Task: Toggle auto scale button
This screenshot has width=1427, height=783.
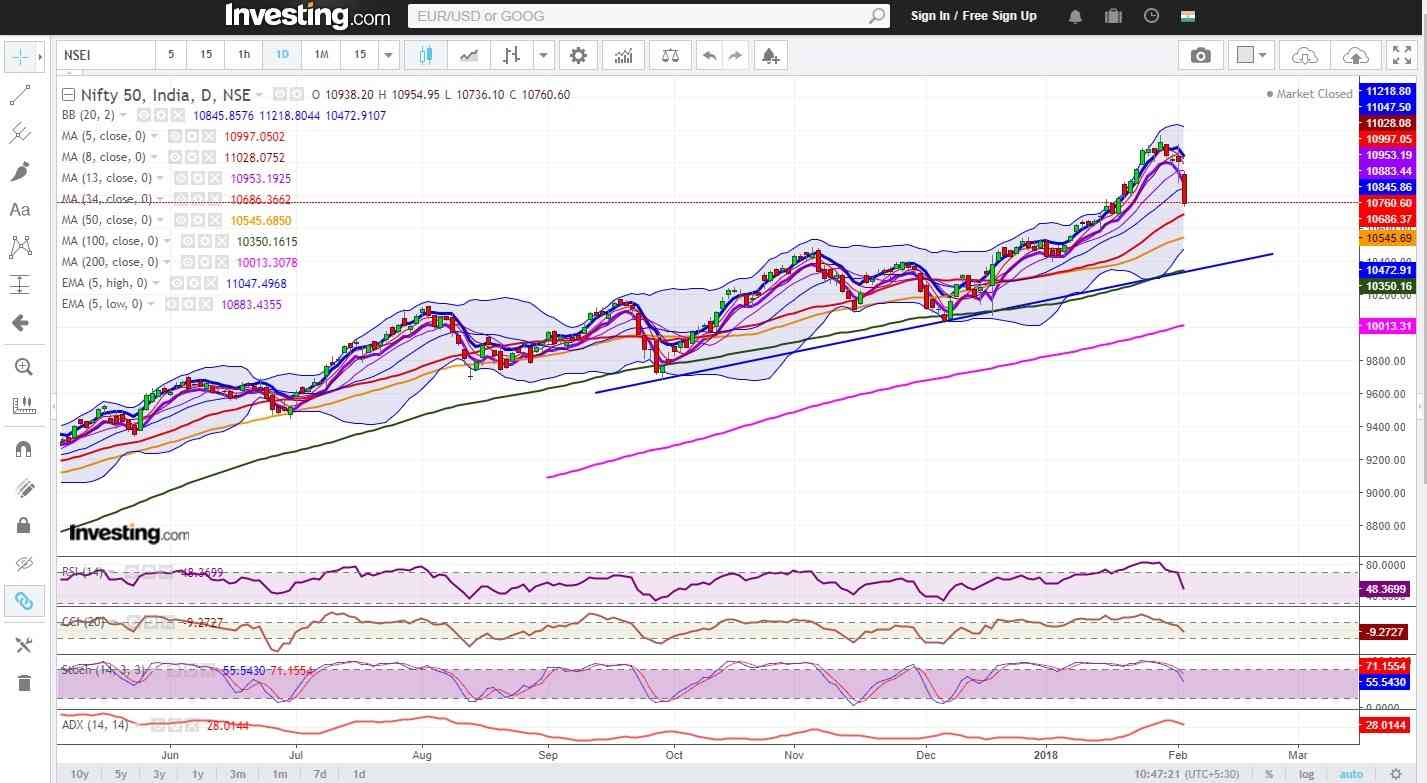Action: tap(1351, 774)
